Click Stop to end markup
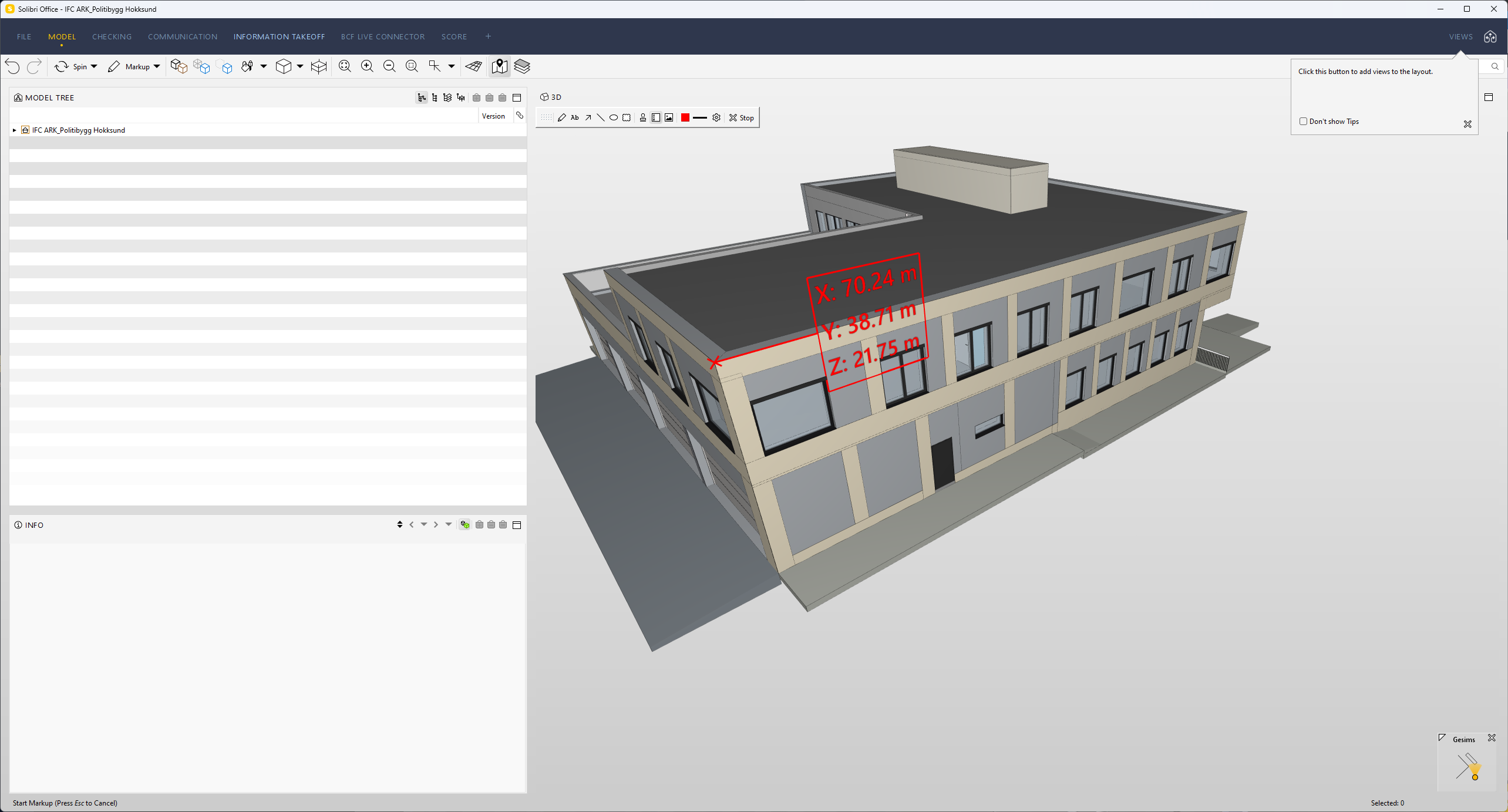Viewport: 1508px width, 812px height. tap(742, 117)
